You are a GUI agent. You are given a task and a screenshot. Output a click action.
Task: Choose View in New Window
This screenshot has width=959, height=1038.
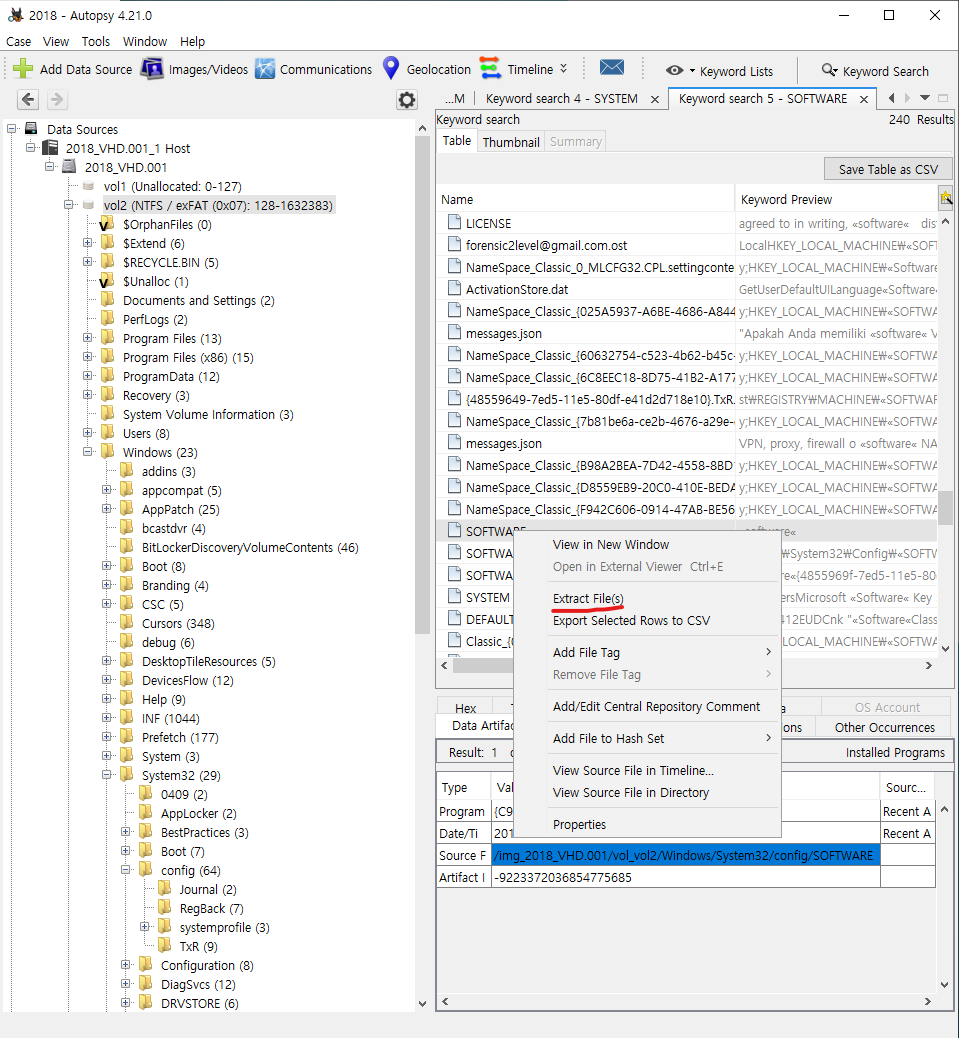click(611, 544)
